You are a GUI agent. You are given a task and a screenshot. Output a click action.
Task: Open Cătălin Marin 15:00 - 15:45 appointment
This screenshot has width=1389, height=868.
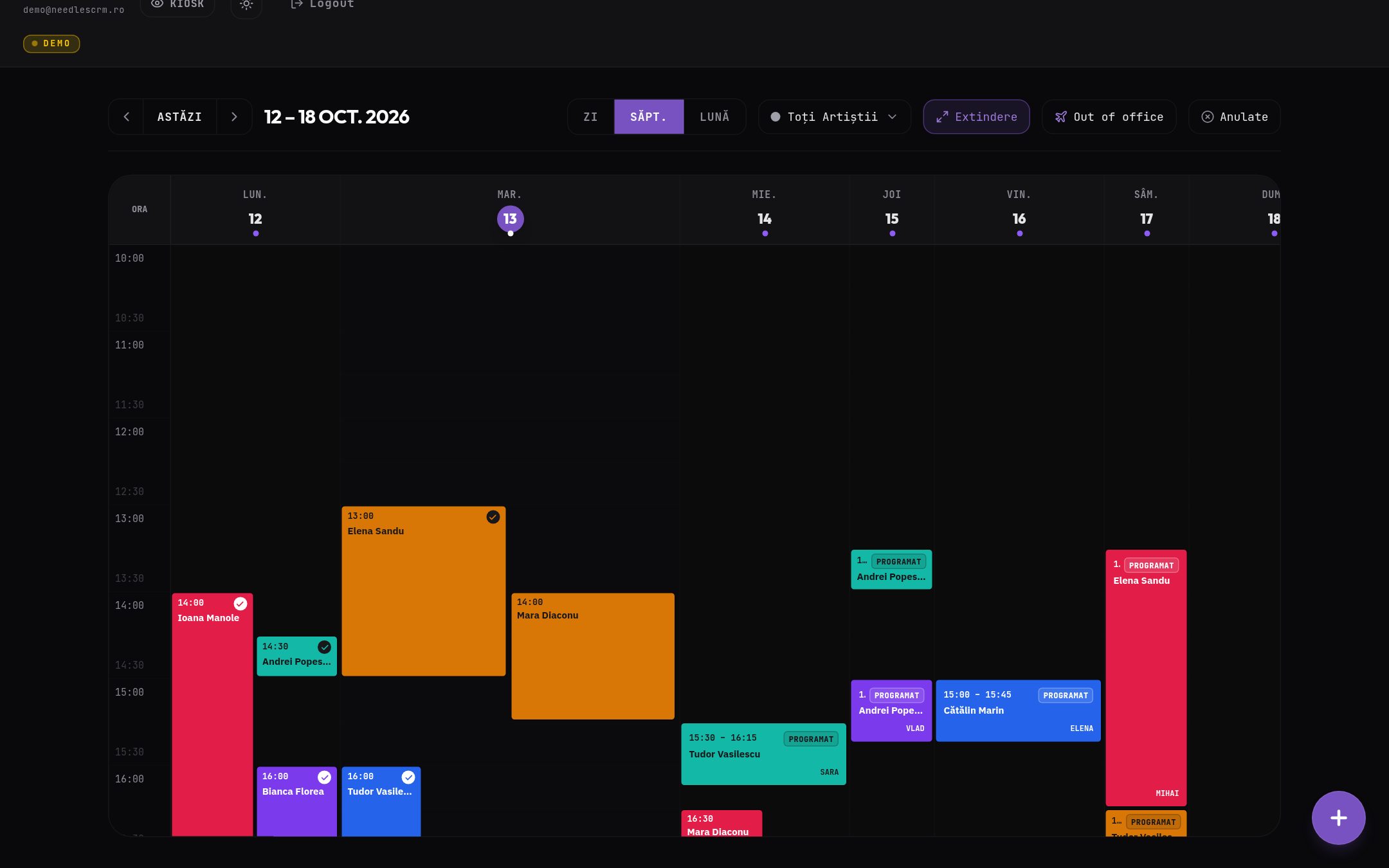(x=1018, y=710)
